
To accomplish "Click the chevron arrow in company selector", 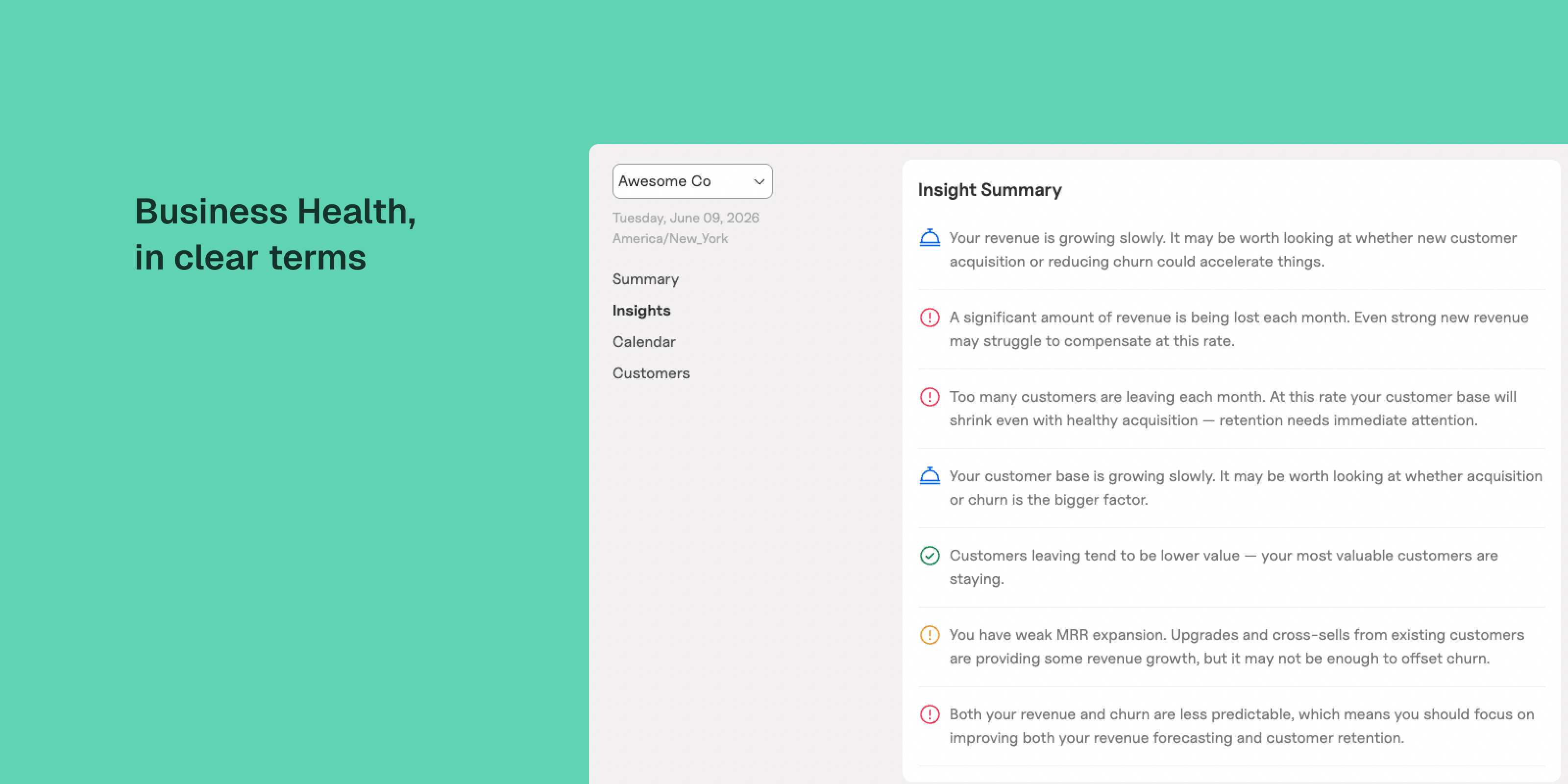I will pyautogui.click(x=759, y=181).
